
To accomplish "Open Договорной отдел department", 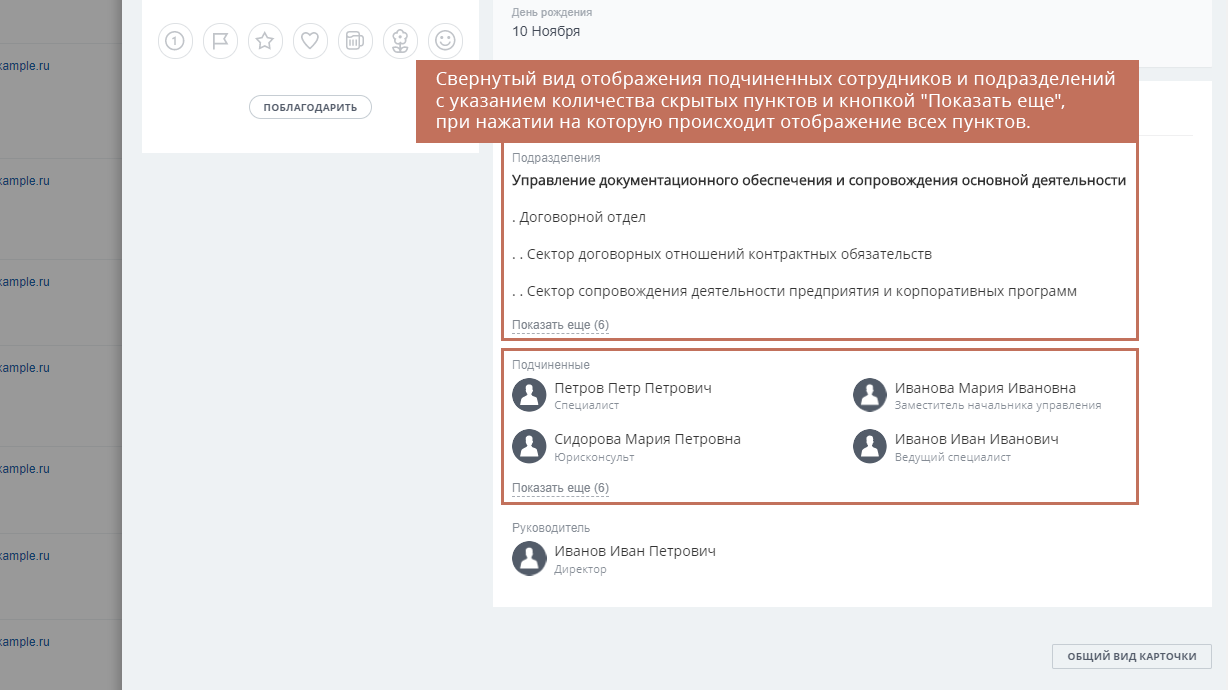I will click(579, 217).
